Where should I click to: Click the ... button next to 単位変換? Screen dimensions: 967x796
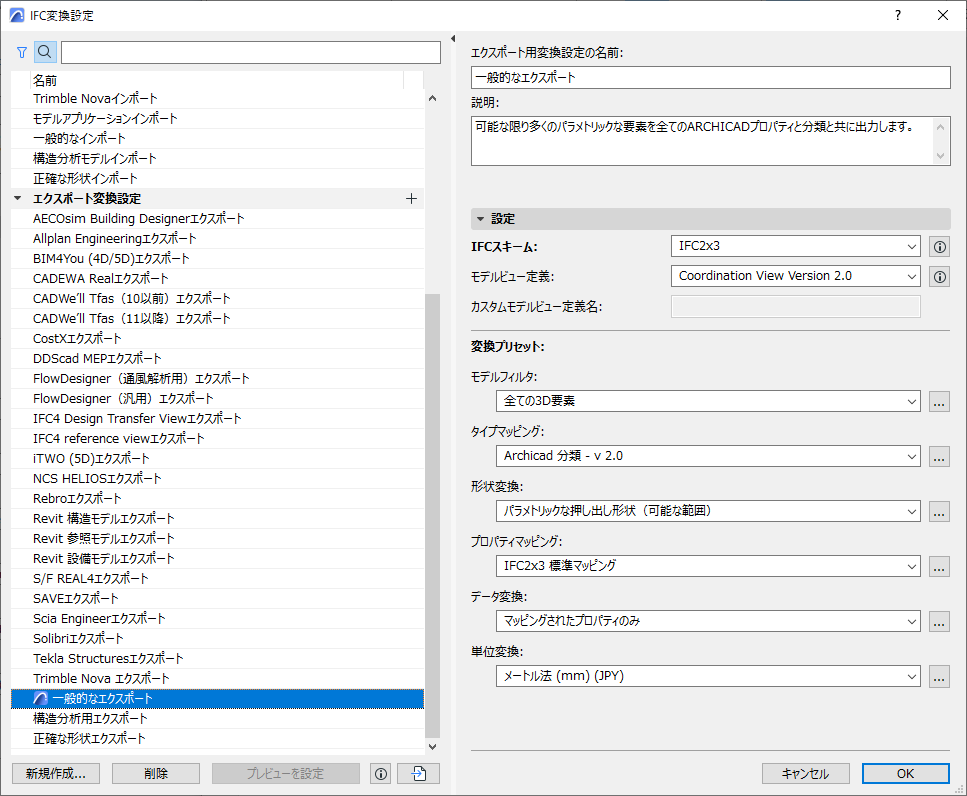point(938,676)
